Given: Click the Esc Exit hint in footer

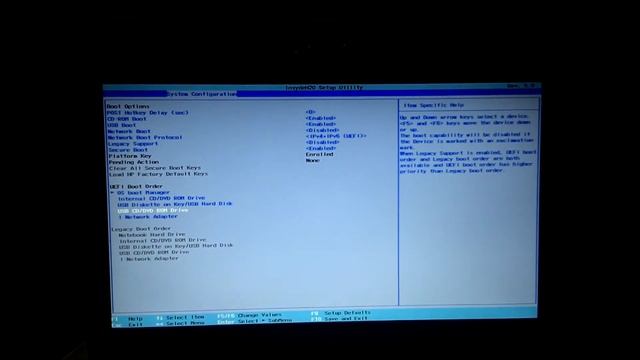Looking at the screenshot, I should tap(128, 325).
